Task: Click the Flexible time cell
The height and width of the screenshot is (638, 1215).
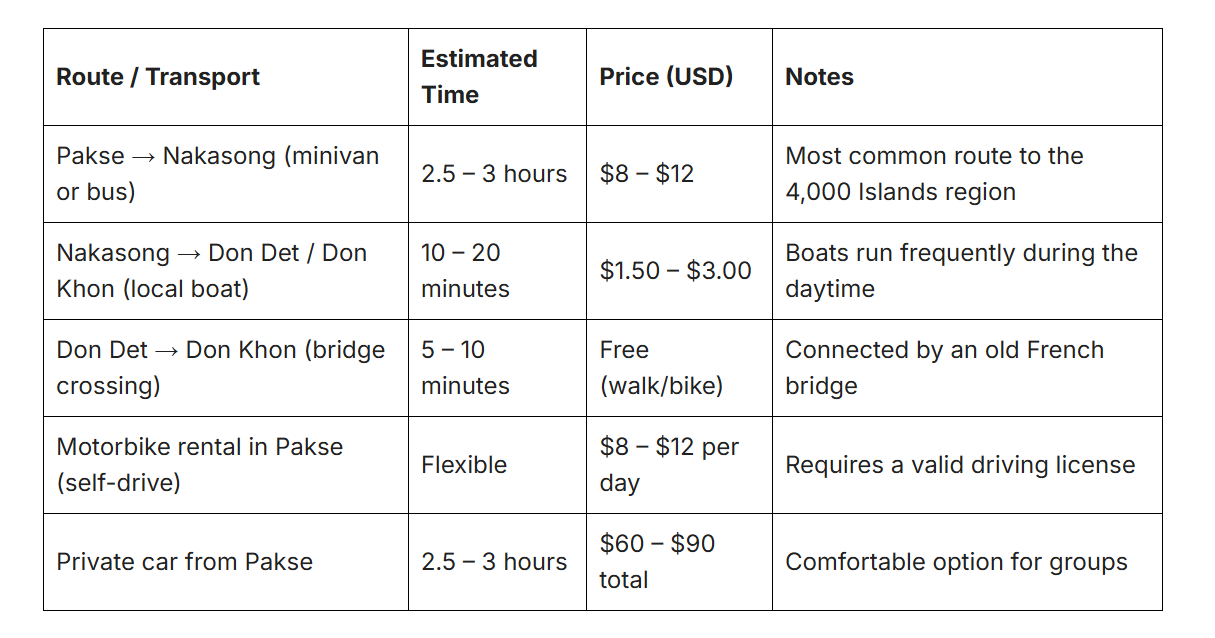Action: point(497,465)
